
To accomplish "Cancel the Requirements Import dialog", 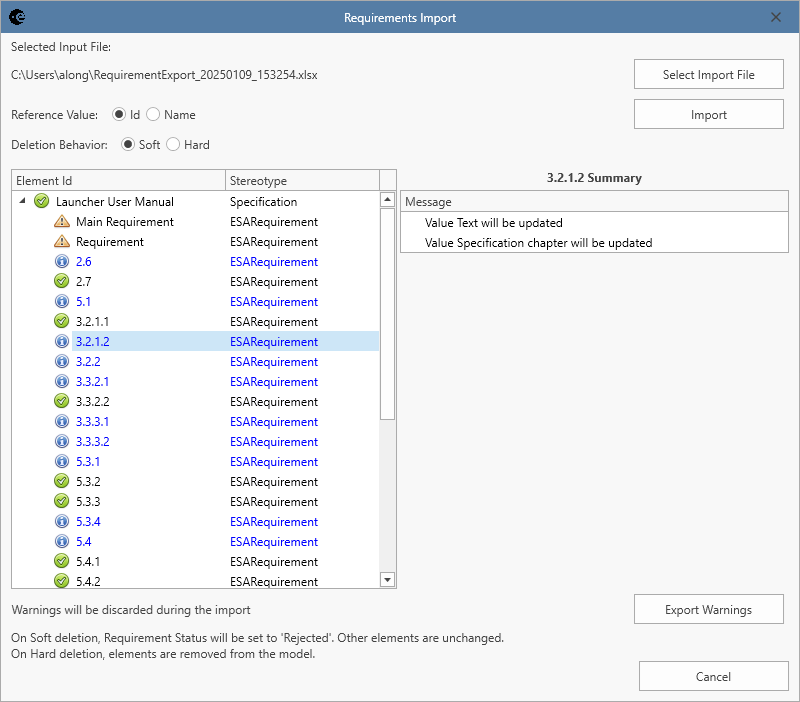I will 713,675.
